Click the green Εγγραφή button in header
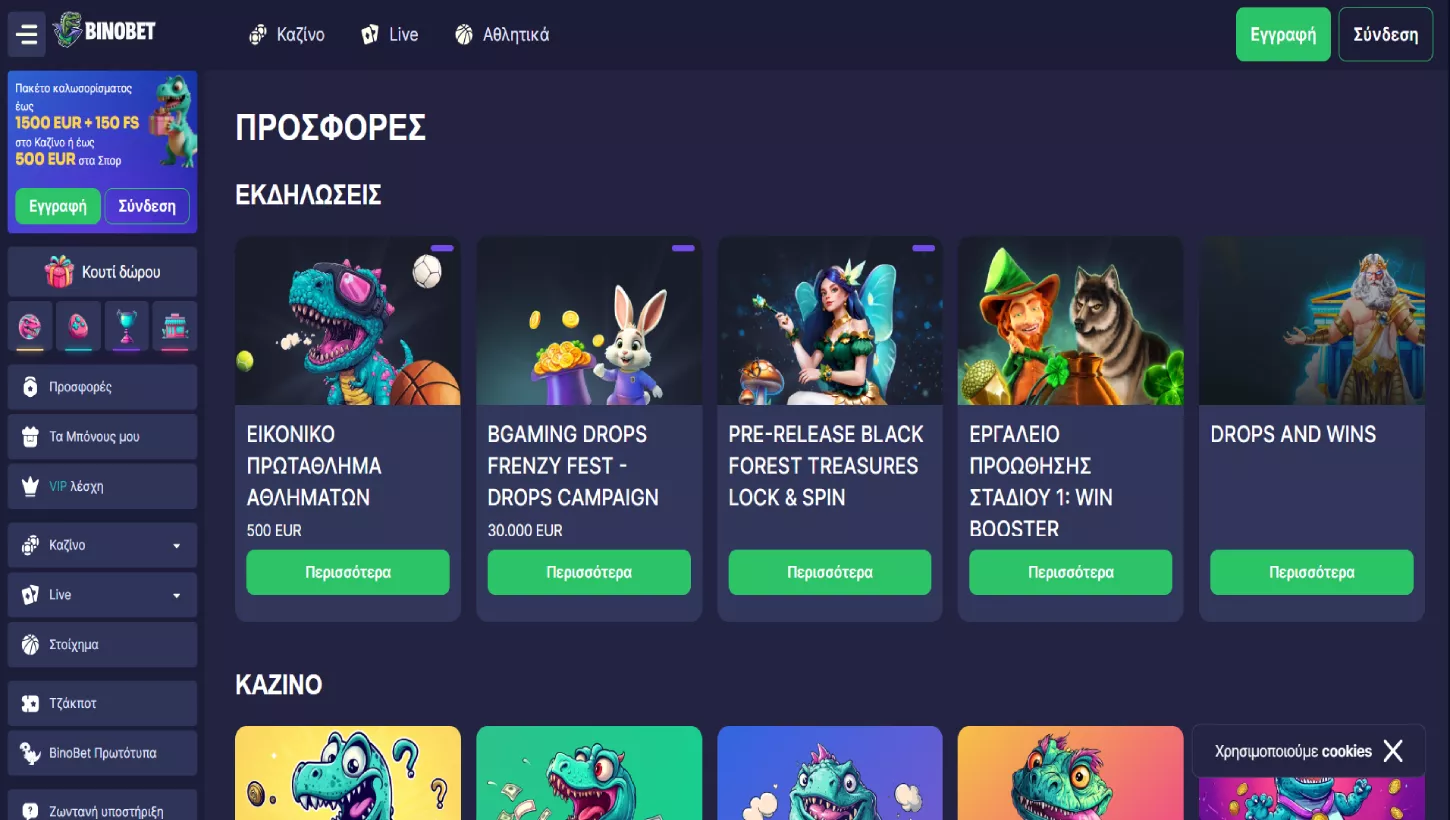The height and width of the screenshot is (820, 1450). [1283, 34]
